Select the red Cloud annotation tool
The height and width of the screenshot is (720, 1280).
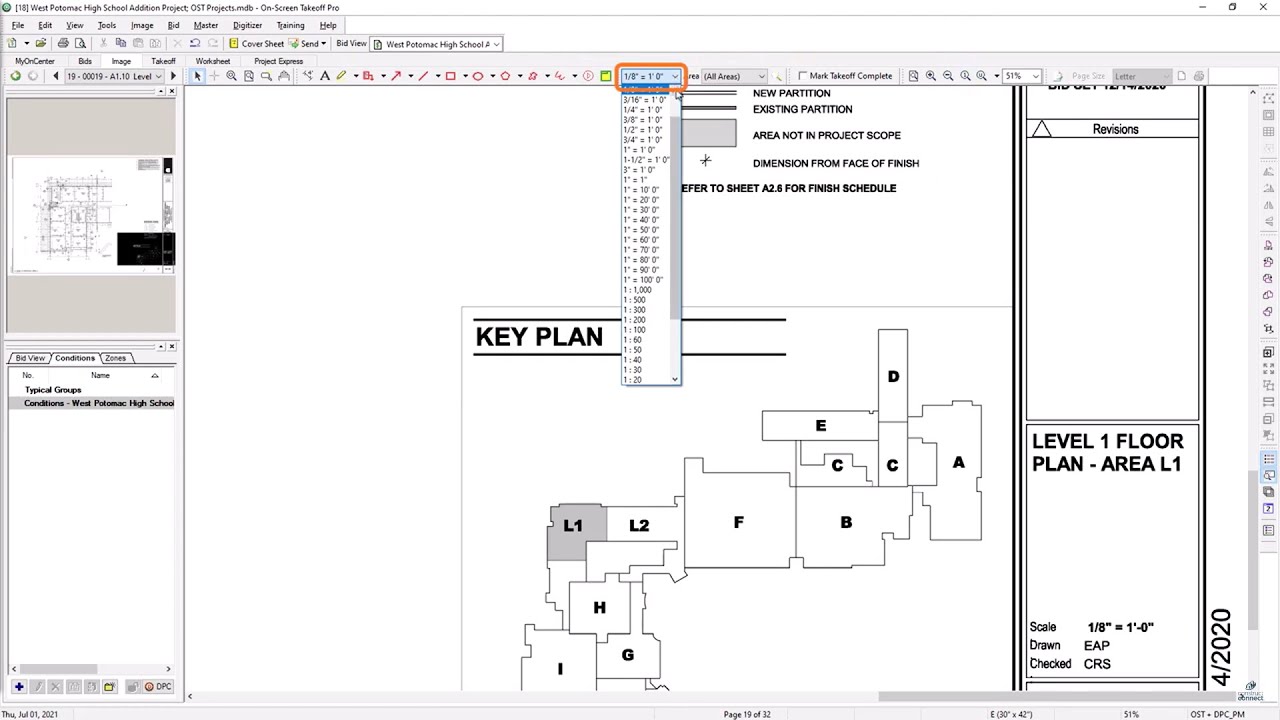pos(532,76)
